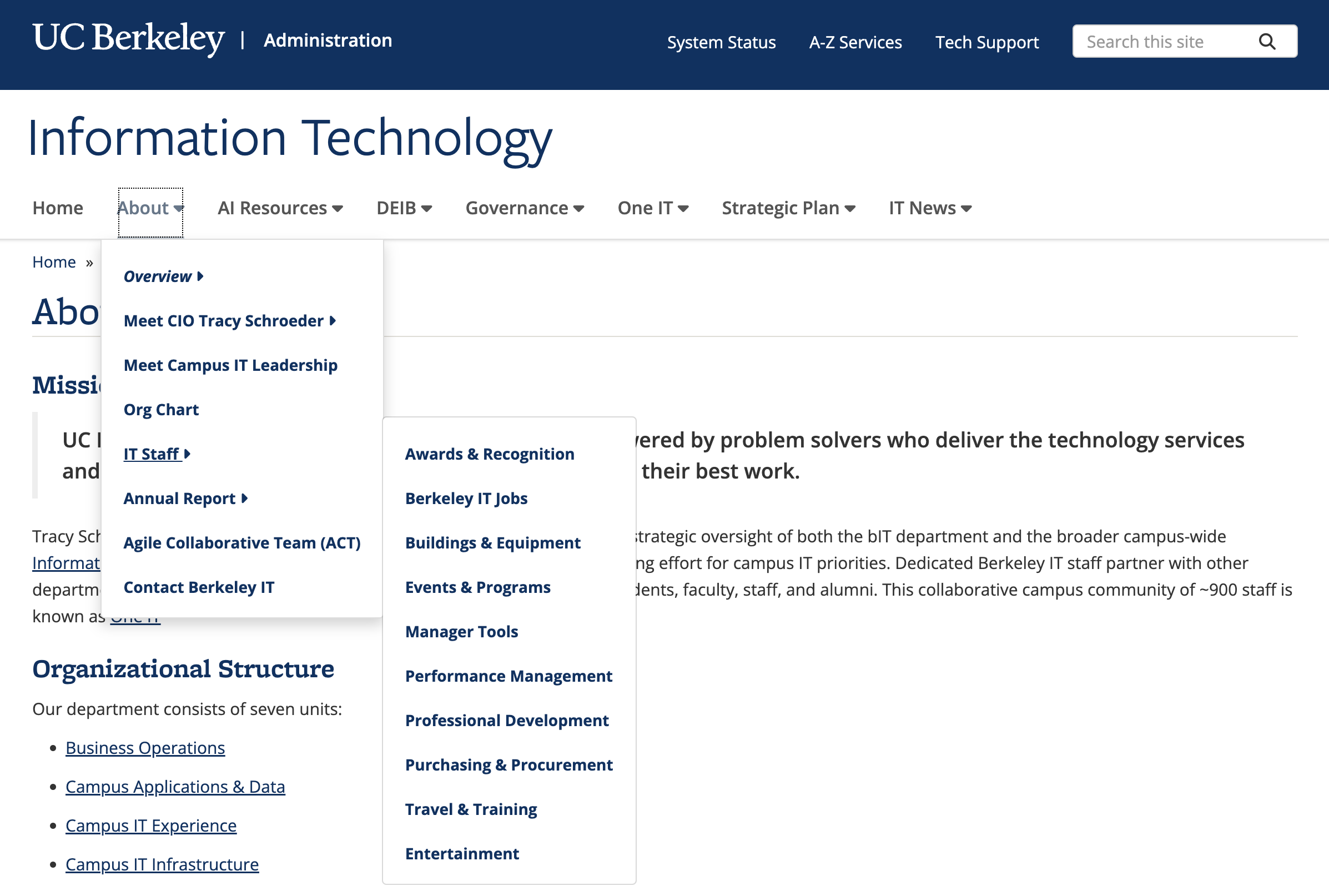
Task: Click the search magnifier icon
Action: (1267, 42)
